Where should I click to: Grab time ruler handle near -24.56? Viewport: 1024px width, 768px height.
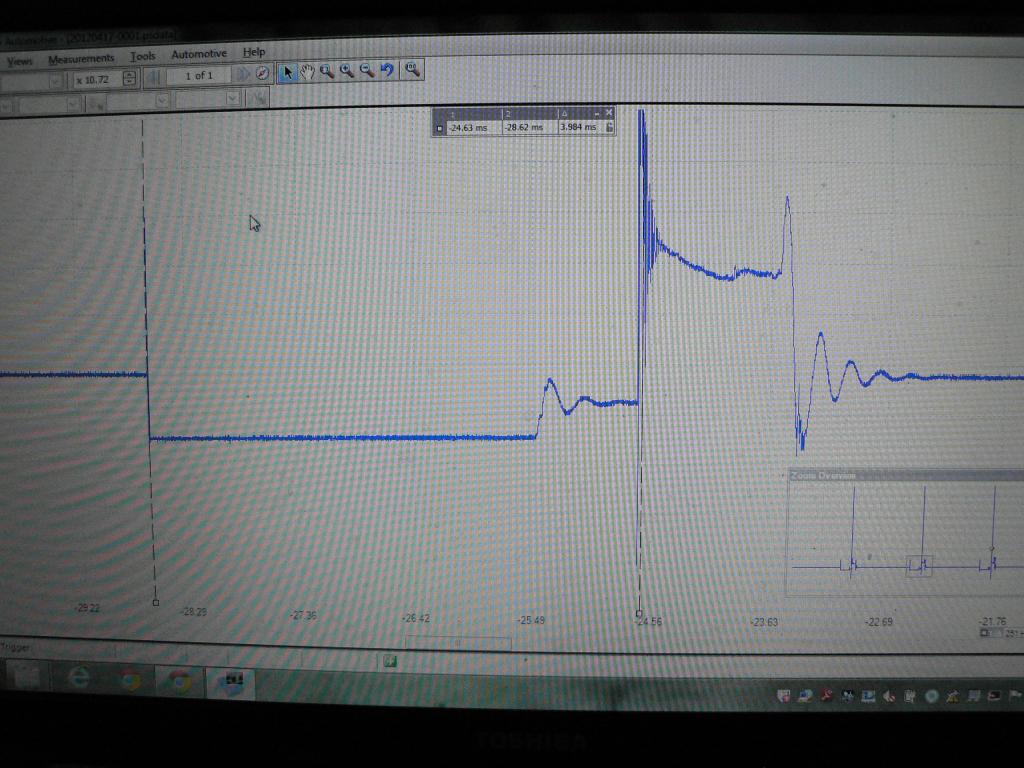[639, 613]
